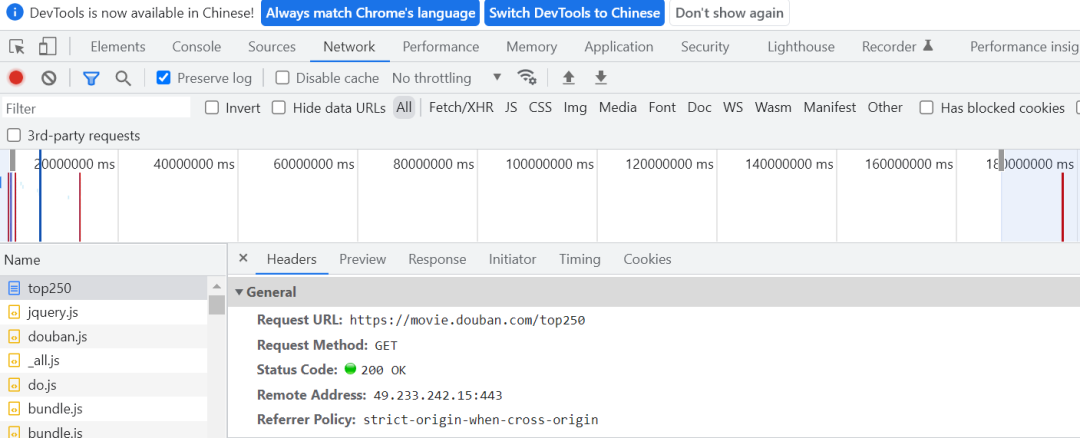Filter requests by Media type

tap(618, 107)
